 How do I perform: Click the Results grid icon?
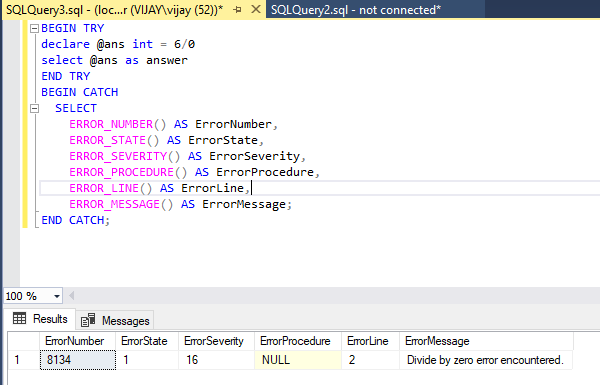click(x=19, y=318)
